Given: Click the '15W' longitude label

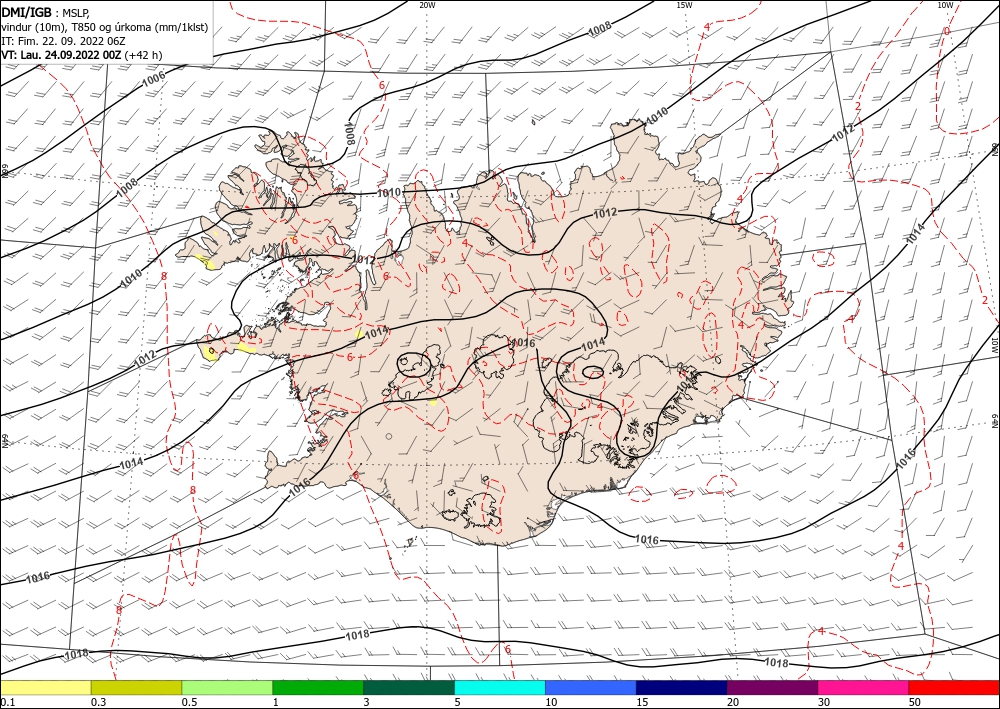Looking at the screenshot, I should (684, 5).
